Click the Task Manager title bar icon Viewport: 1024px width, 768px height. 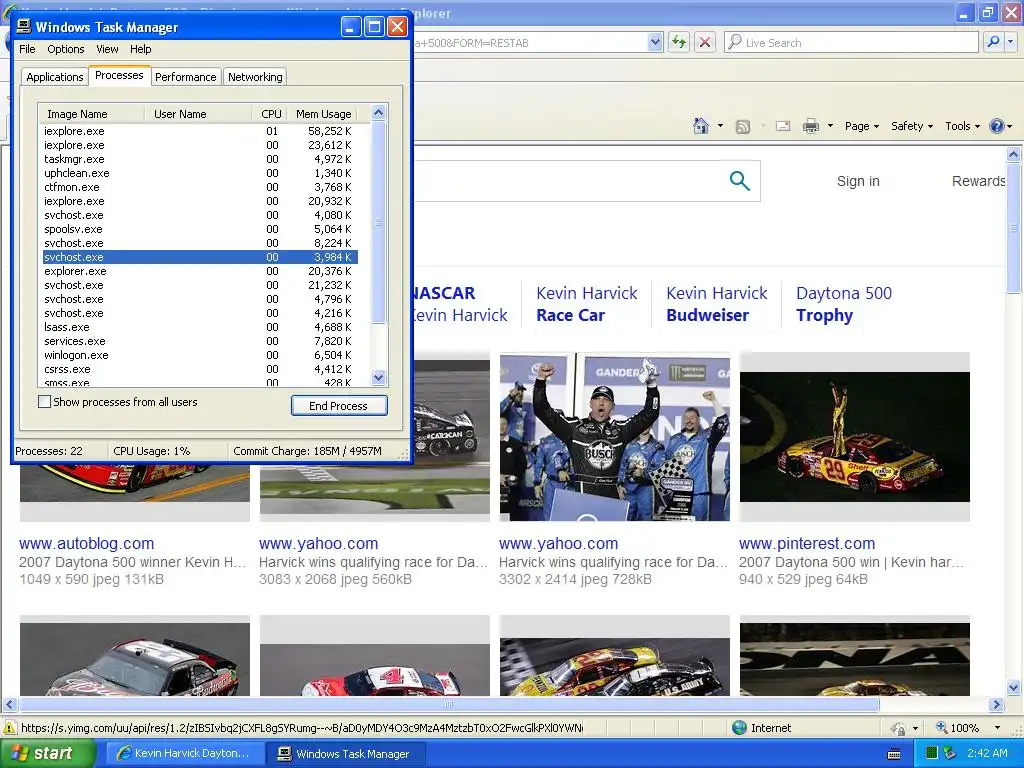coord(24,26)
